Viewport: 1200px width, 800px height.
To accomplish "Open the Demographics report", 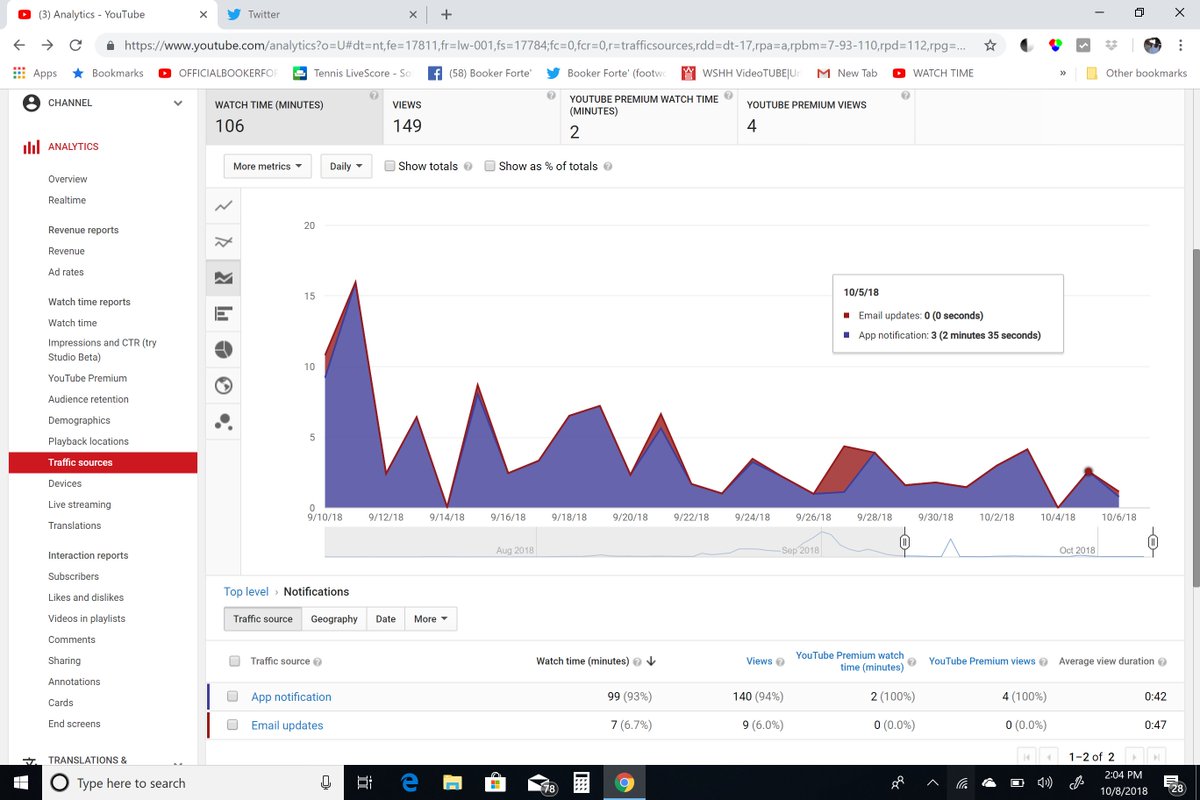I will click(x=79, y=420).
